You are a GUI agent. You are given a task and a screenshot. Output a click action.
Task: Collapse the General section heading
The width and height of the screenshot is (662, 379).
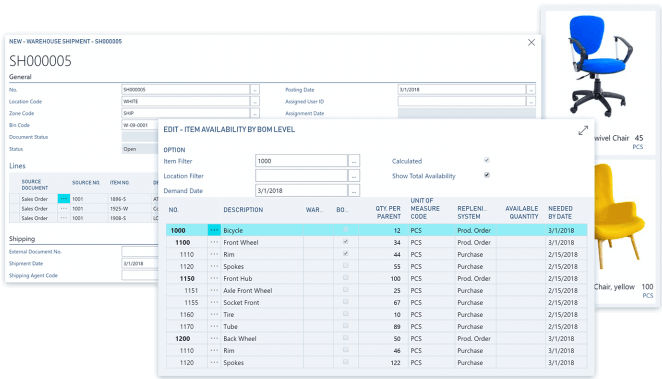(20, 77)
